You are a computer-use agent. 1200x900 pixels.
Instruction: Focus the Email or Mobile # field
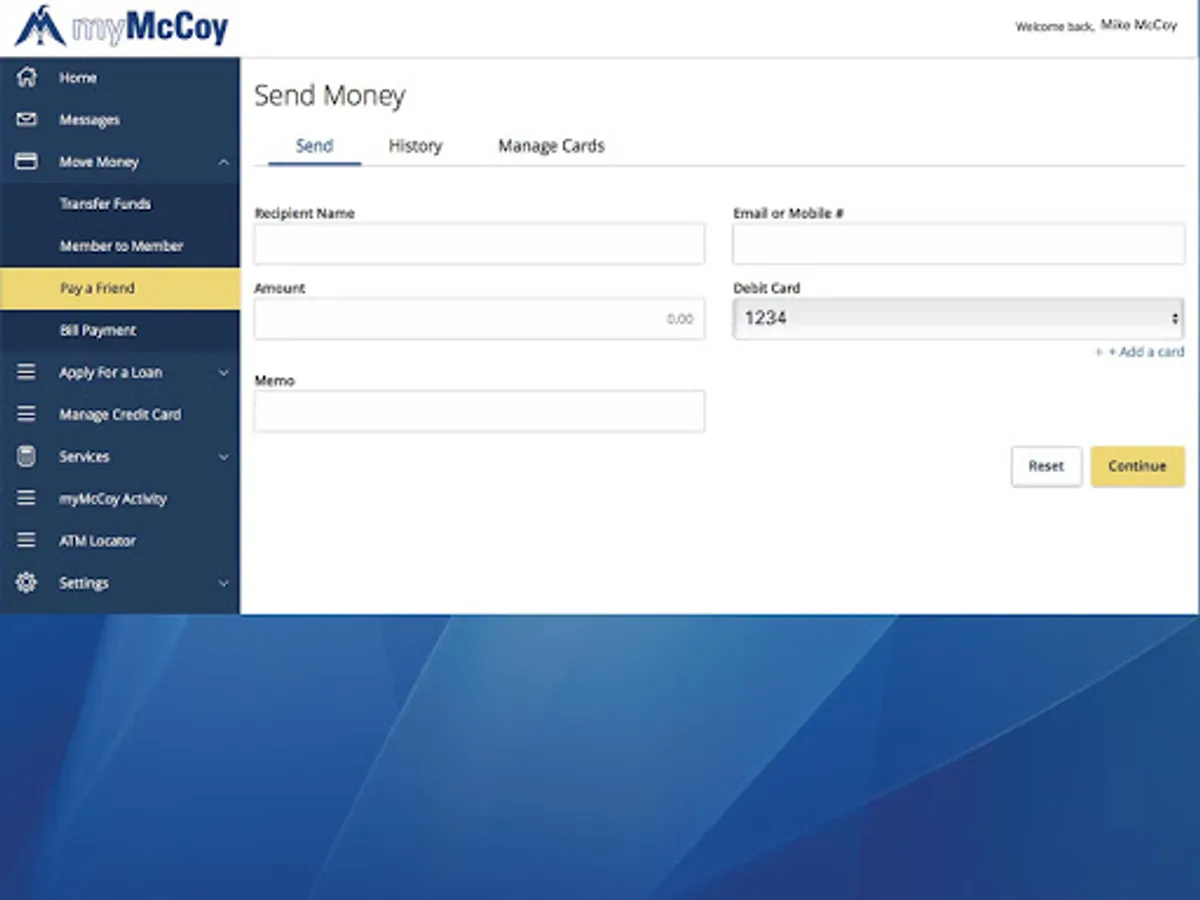click(x=959, y=244)
